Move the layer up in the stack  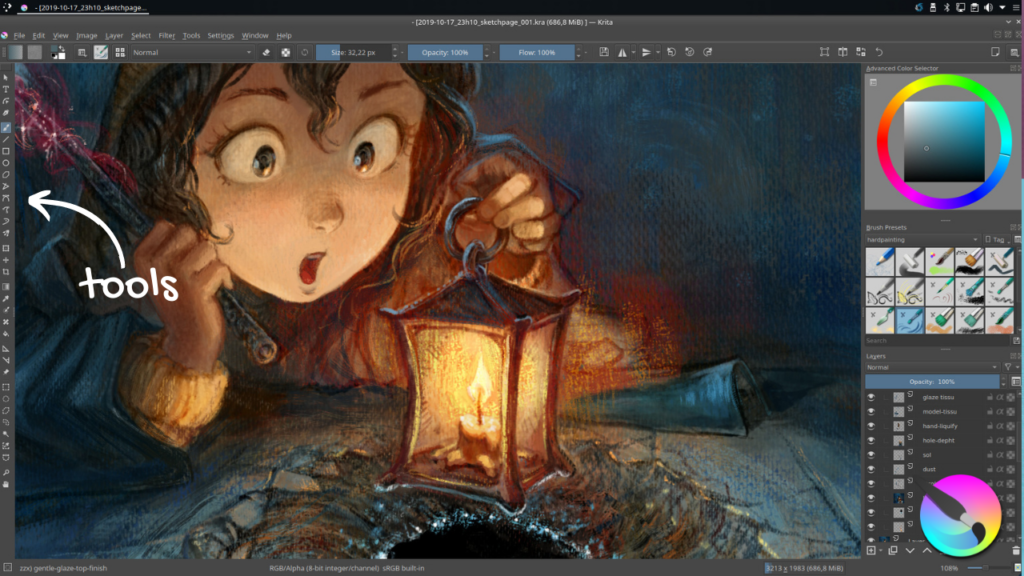927,551
